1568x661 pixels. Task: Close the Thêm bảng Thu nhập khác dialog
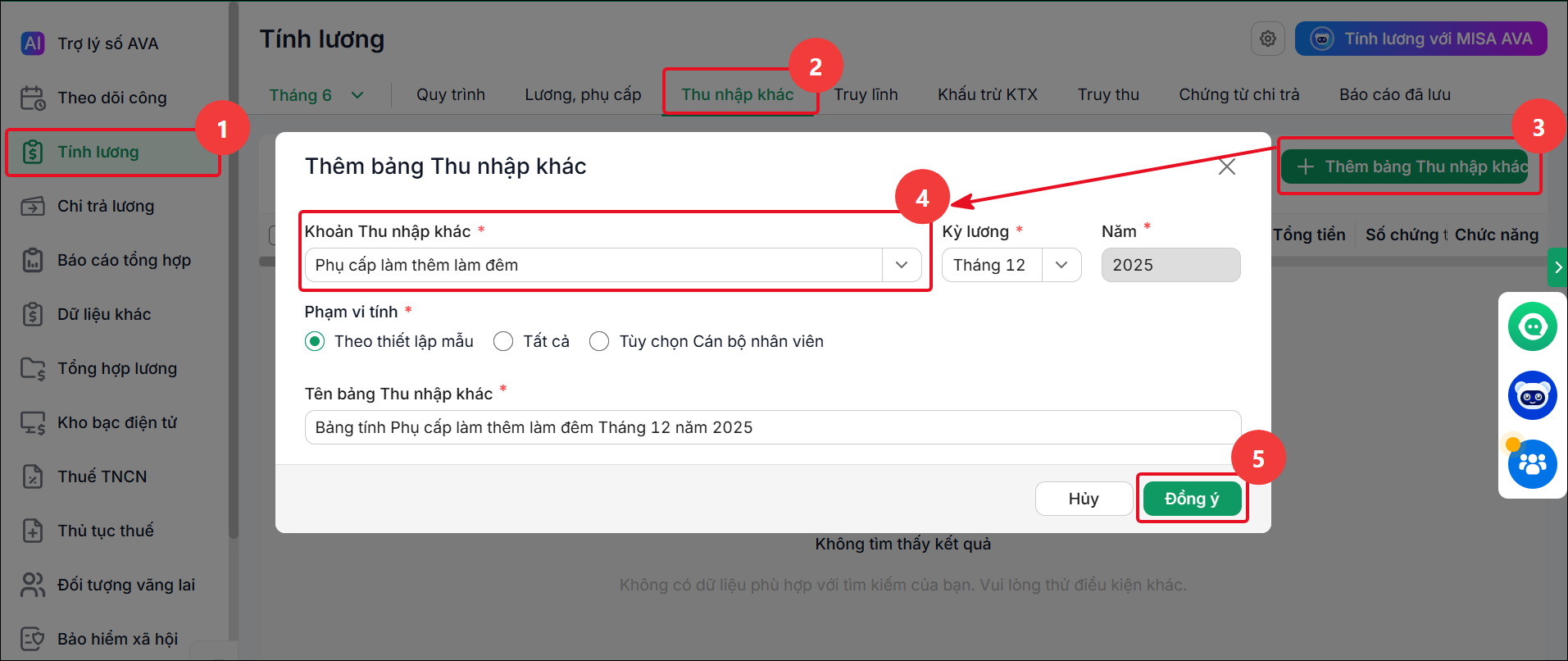coord(1227,166)
